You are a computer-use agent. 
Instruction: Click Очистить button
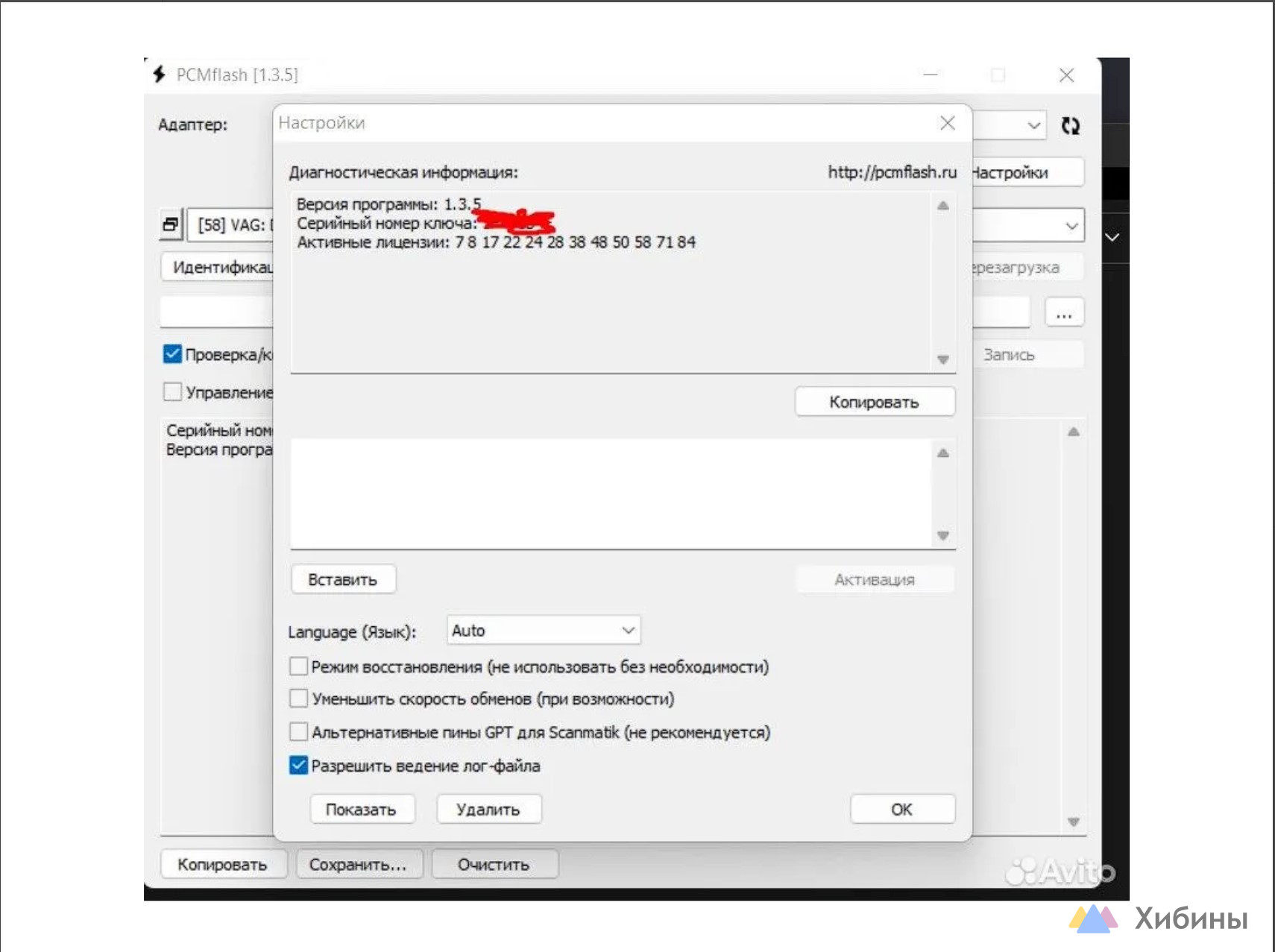click(494, 864)
